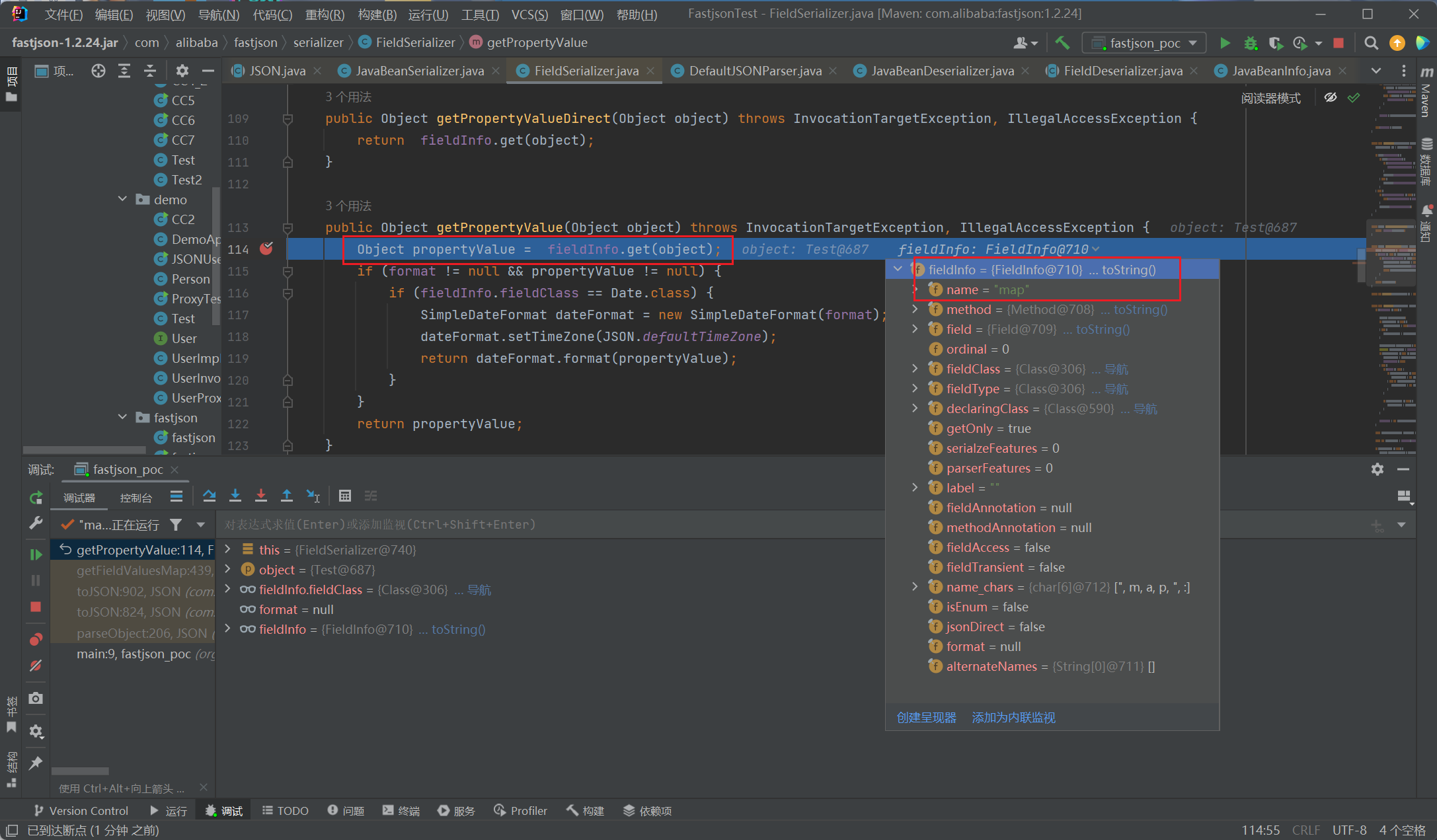Toggle Mute Breakpoints icon in debug sidebar
The image size is (1437, 840).
coord(36,666)
